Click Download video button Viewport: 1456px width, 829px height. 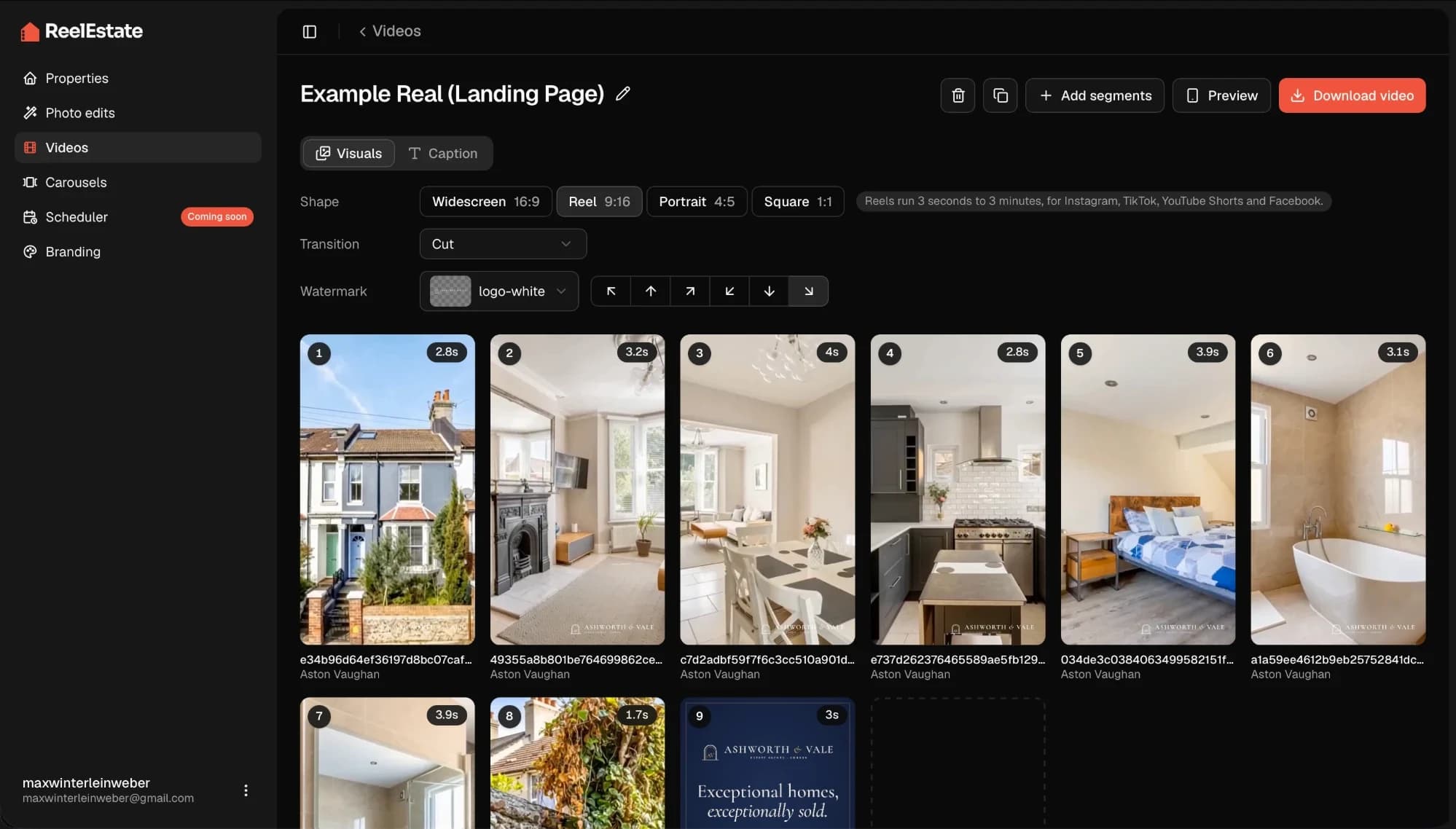(1352, 95)
